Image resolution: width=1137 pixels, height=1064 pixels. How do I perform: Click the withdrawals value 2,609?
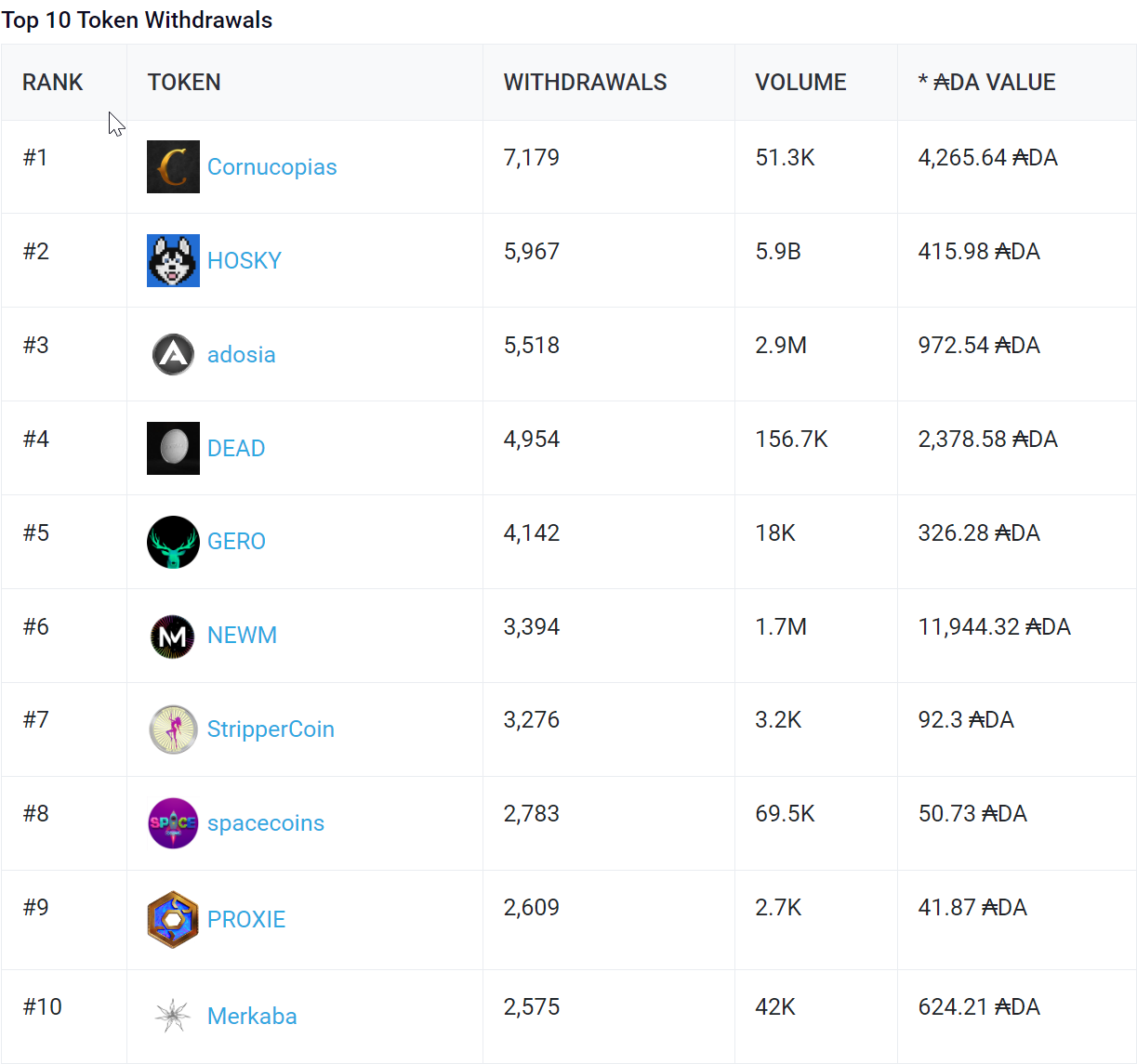coord(532,908)
